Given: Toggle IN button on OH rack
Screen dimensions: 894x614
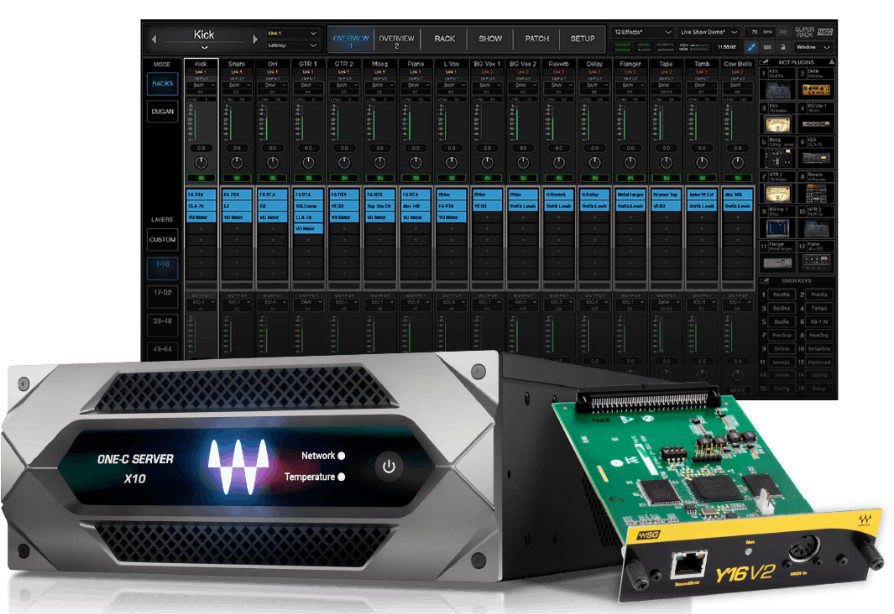Looking at the screenshot, I should pos(273,178).
